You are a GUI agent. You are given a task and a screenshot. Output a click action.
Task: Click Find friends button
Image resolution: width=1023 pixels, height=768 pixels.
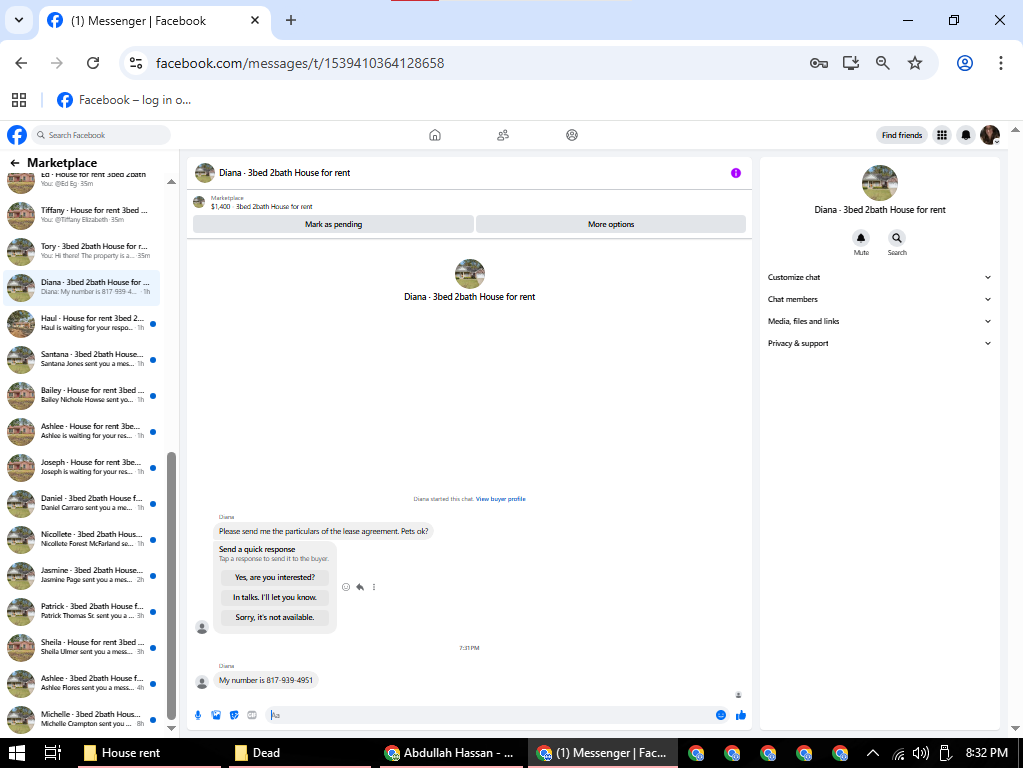[902, 135]
